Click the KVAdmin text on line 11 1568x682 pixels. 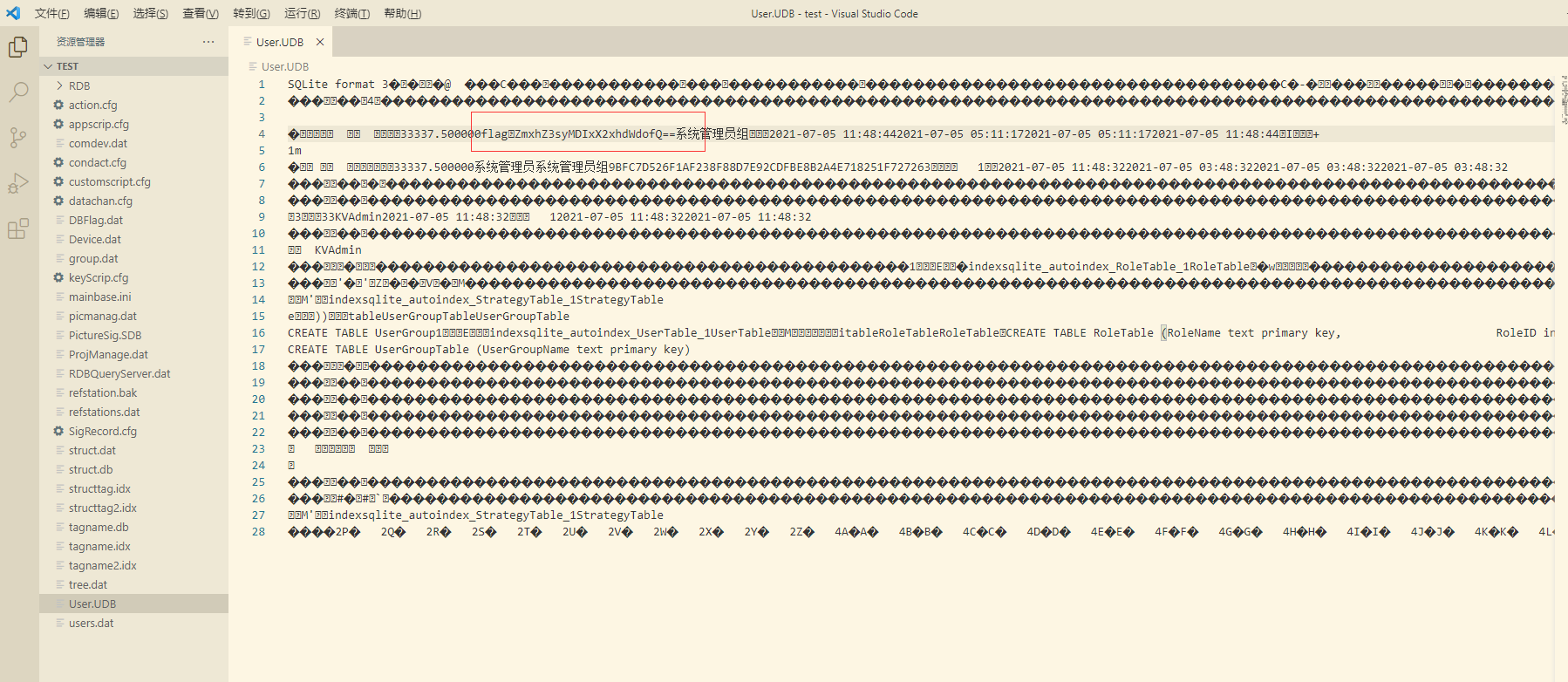[337, 250]
